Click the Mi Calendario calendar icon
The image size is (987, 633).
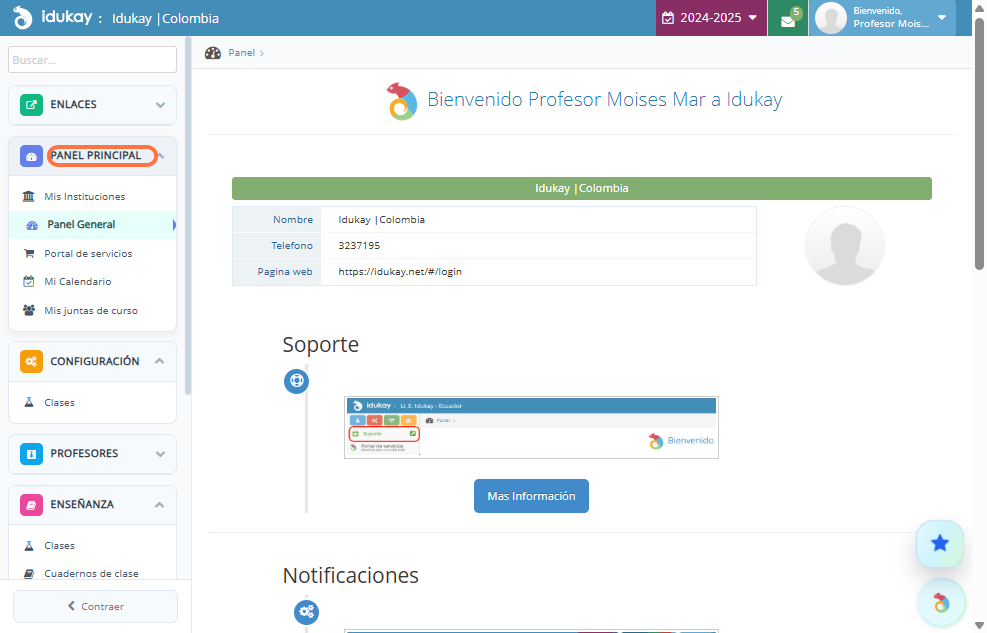pyautogui.click(x=28, y=281)
